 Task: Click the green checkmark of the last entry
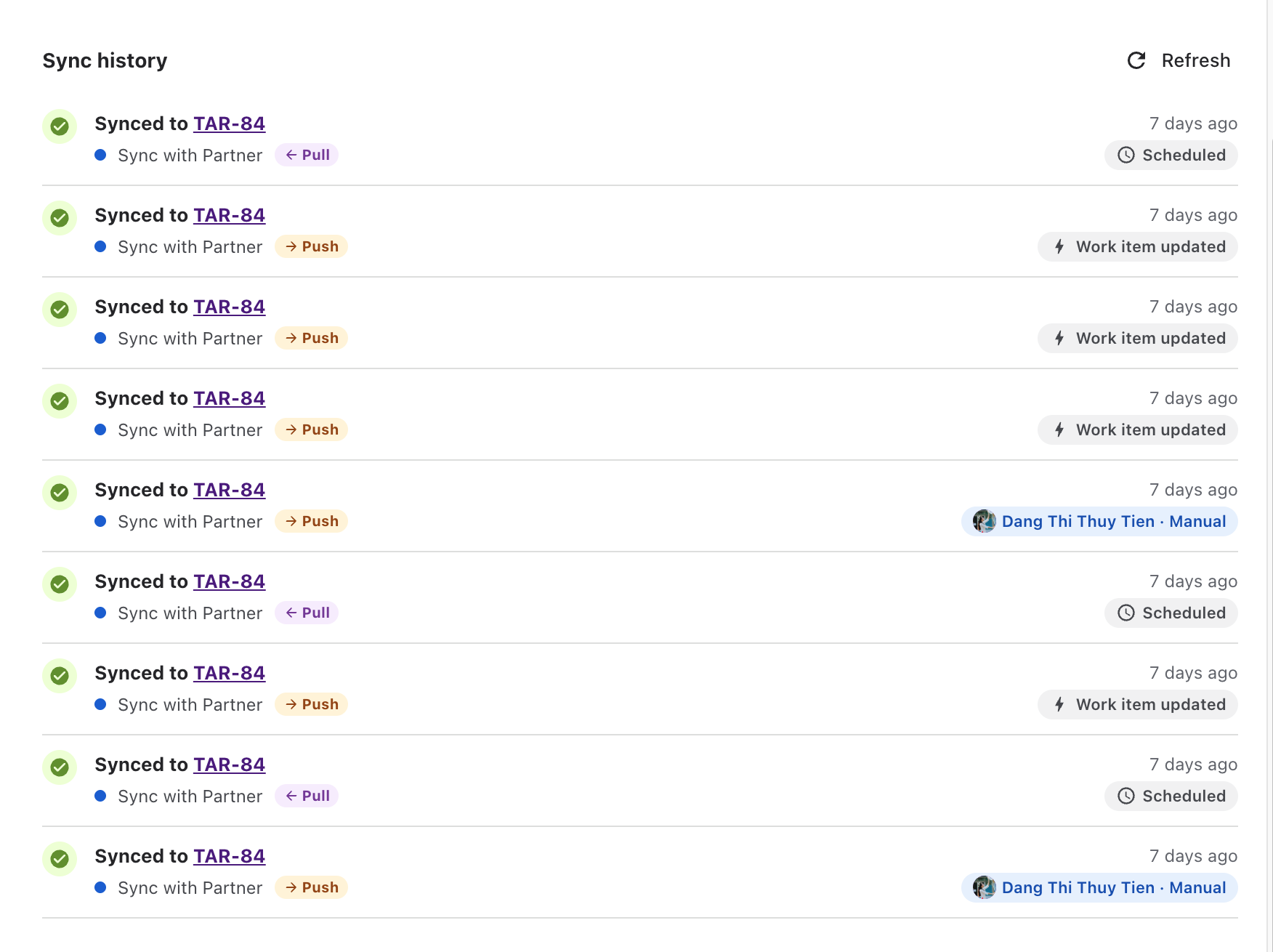[x=60, y=859]
